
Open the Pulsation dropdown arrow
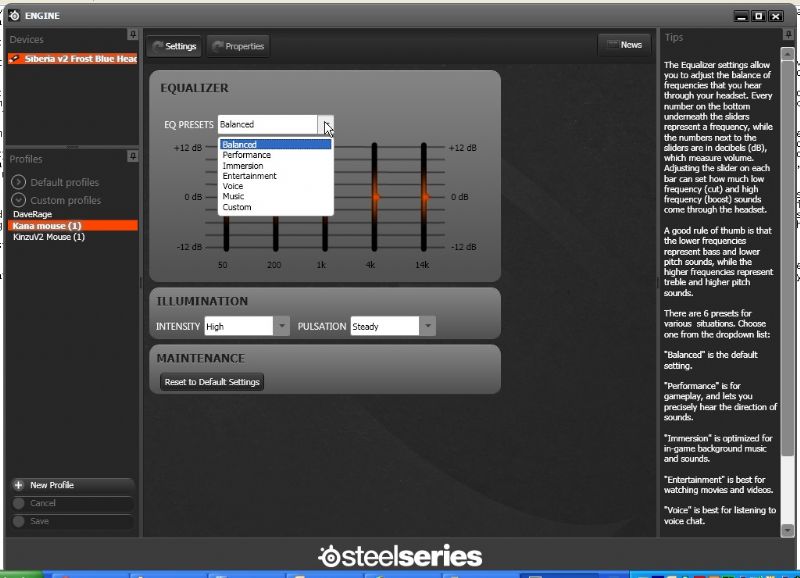click(x=428, y=326)
